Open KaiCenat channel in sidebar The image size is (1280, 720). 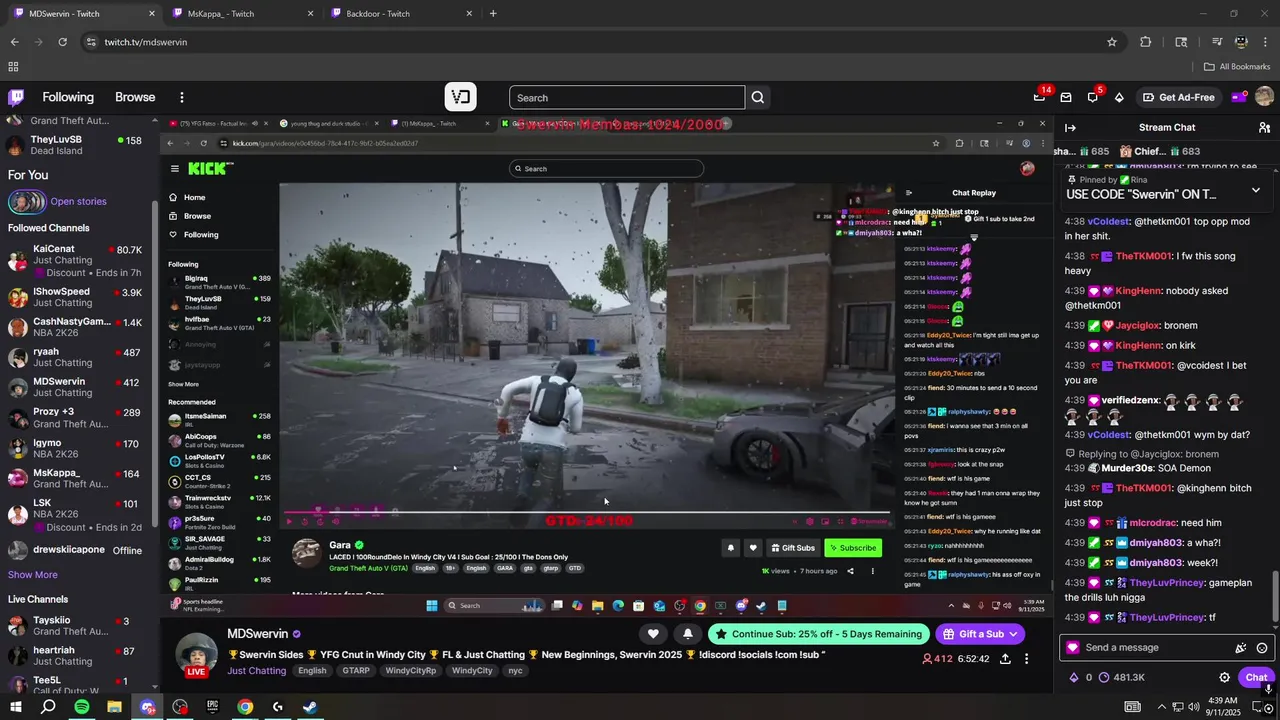click(x=75, y=260)
